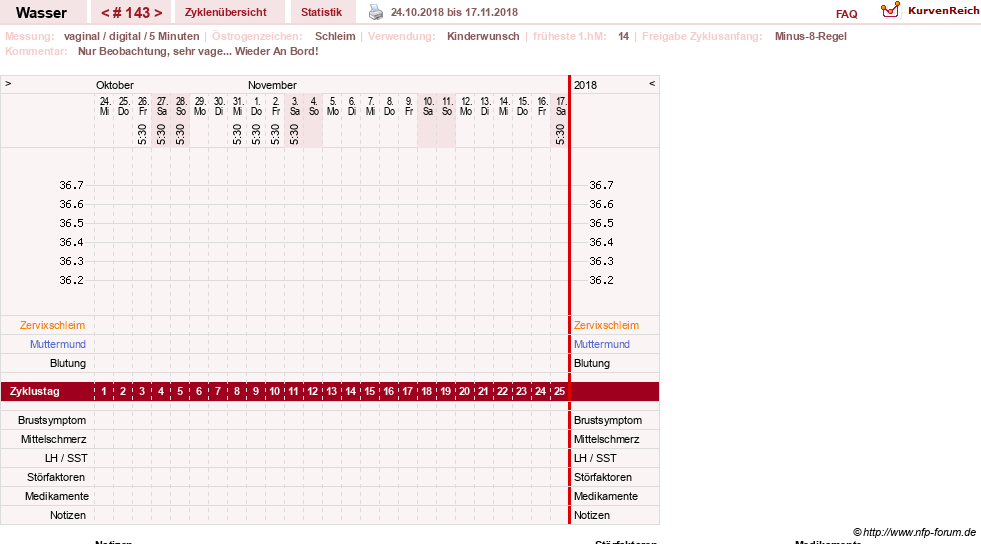Select cycle day 20 in Zyklustag row

pyautogui.click(x=464, y=391)
